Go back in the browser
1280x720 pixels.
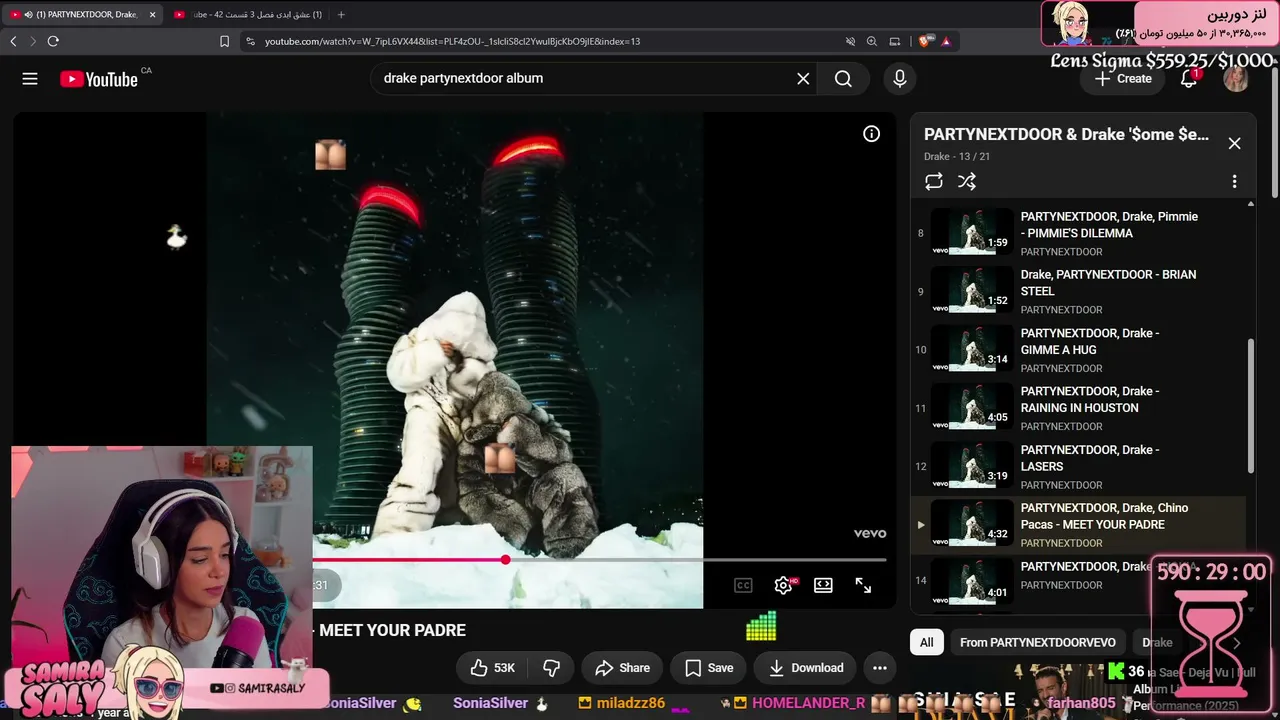coord(13,41)
